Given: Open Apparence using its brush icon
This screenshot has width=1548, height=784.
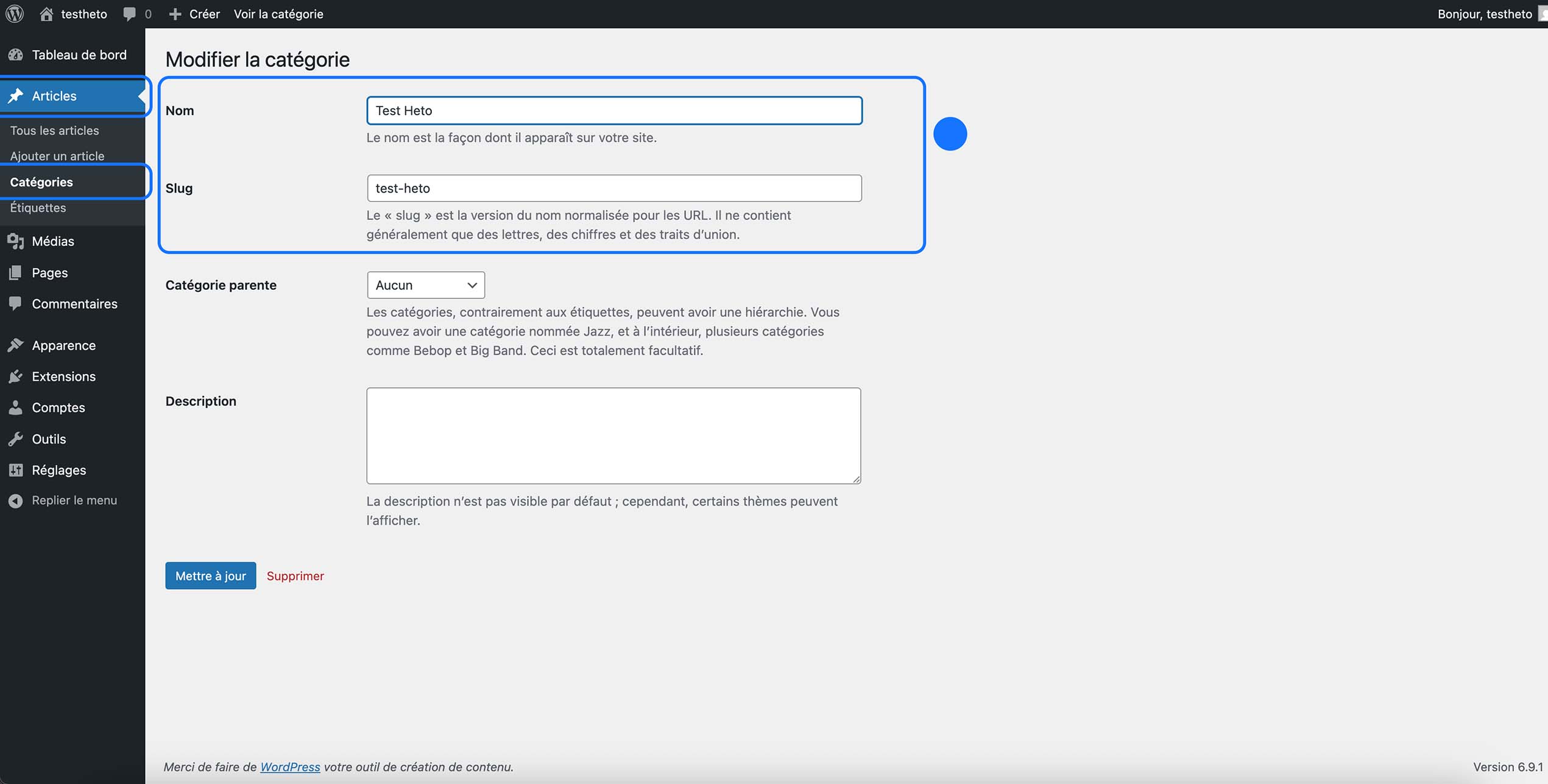Looking at the screenshot, I should pyautogui.click(x=15, y=345).
